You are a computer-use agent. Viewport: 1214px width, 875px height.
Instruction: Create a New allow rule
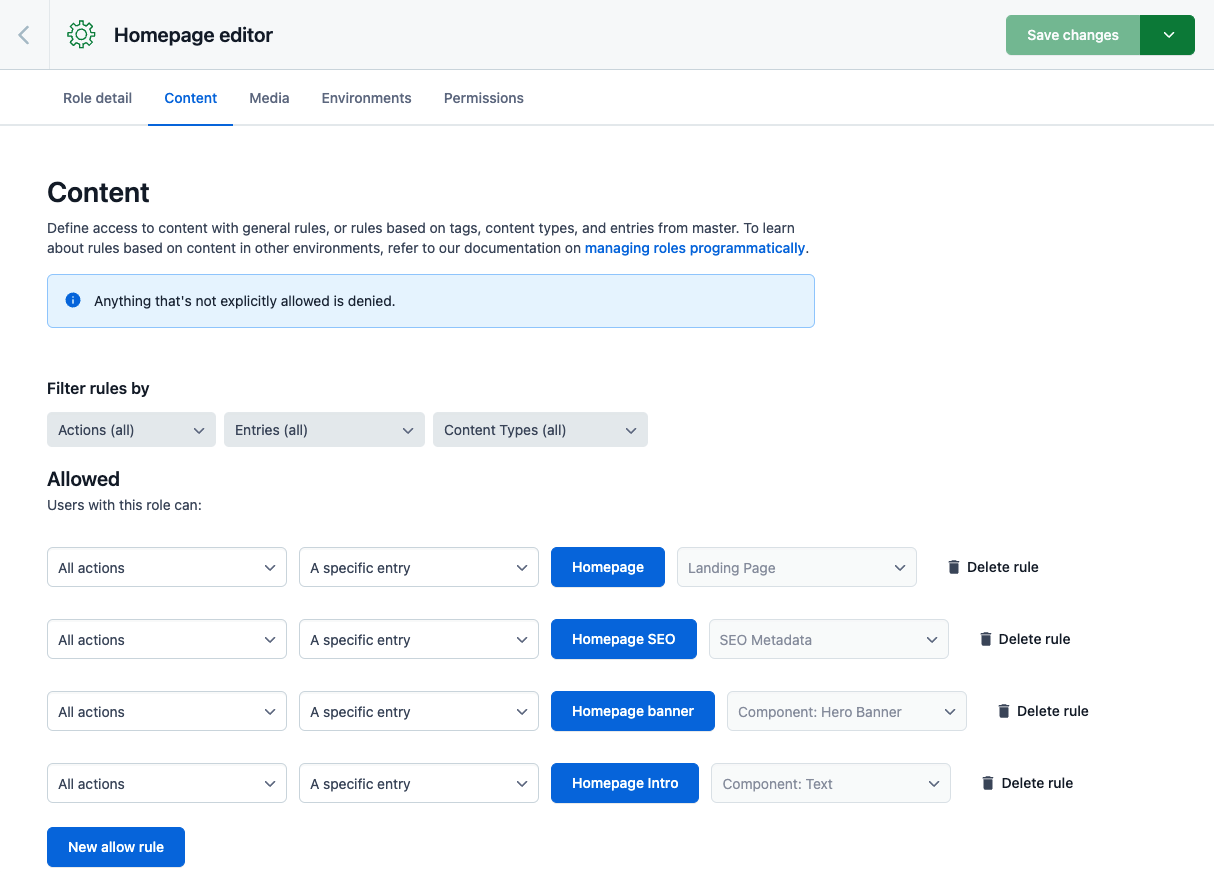click(x=115, y=846)
